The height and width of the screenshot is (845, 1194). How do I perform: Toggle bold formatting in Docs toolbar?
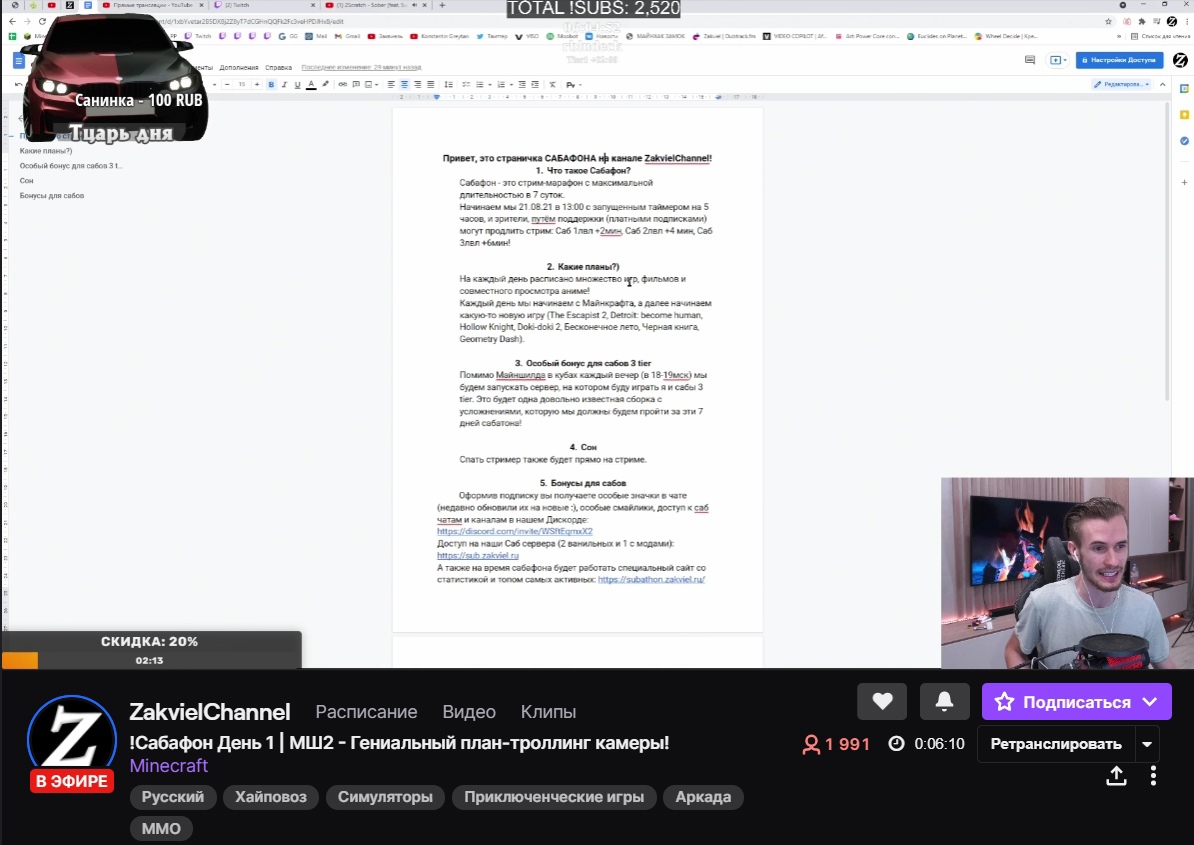tap(271, 84)
